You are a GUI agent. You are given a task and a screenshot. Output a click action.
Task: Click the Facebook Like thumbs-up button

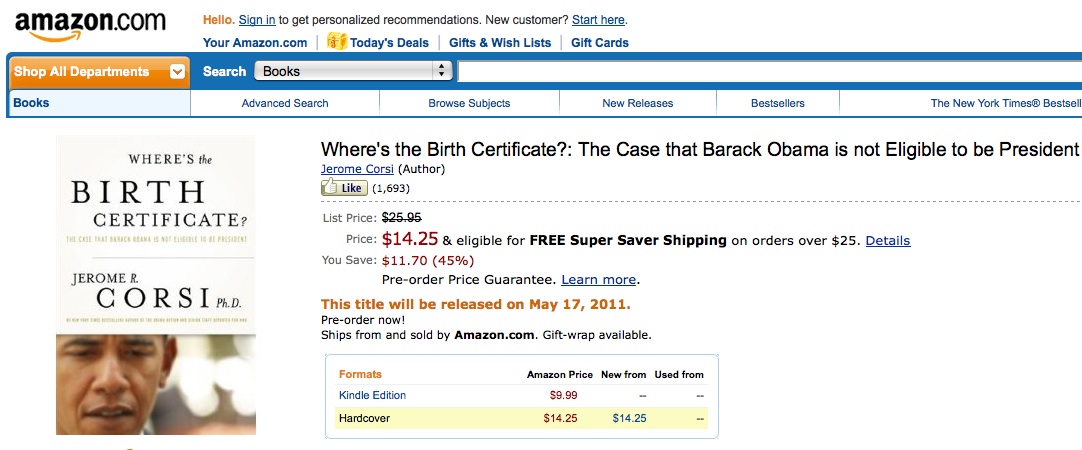point(344,188)
